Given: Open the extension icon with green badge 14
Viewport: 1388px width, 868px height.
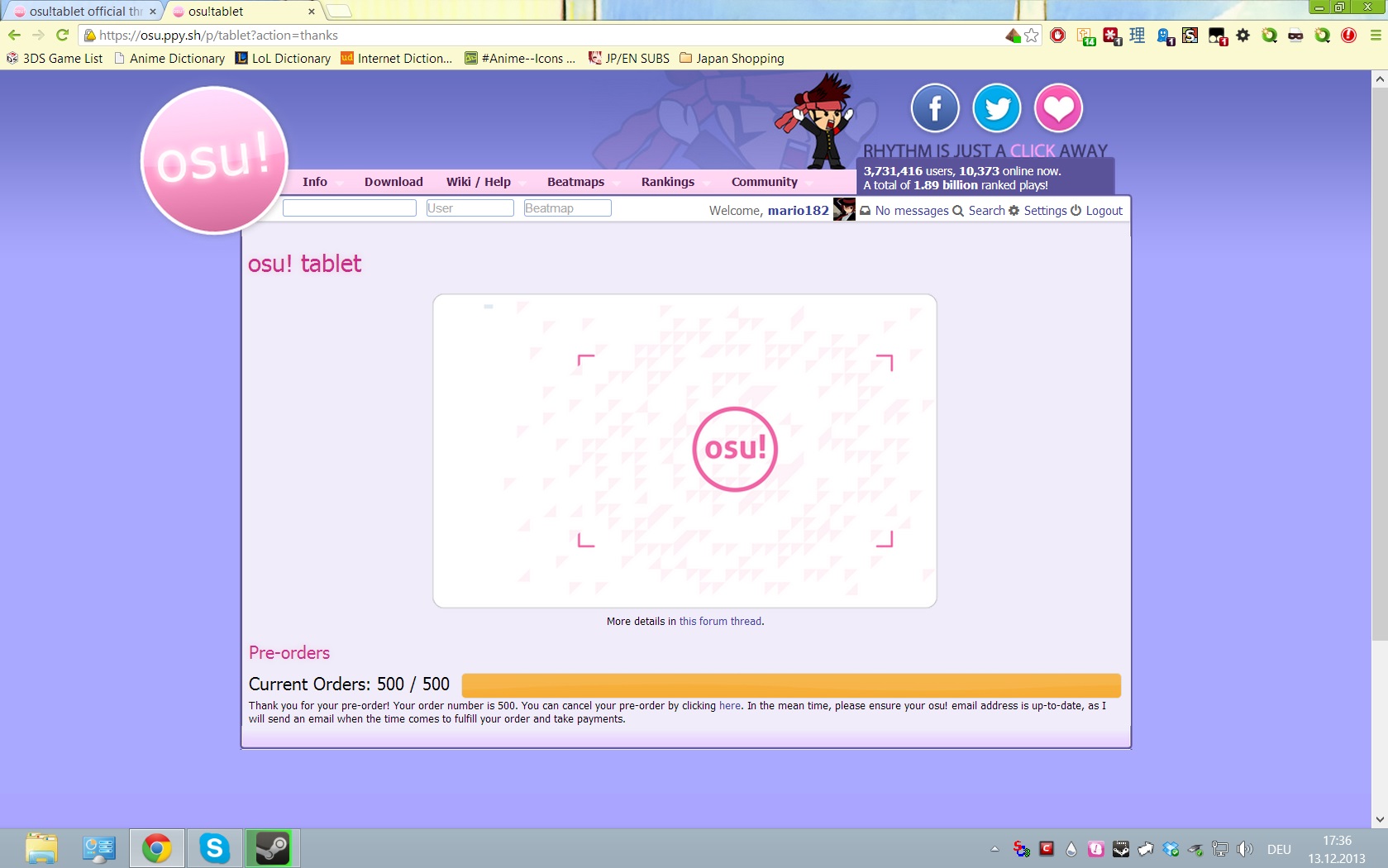Looking at the screenshot, I should [1086, 36].
